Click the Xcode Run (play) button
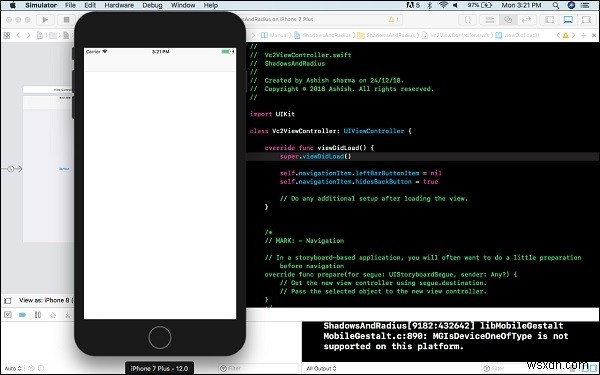The image size is (600, 375). [45, 20]
